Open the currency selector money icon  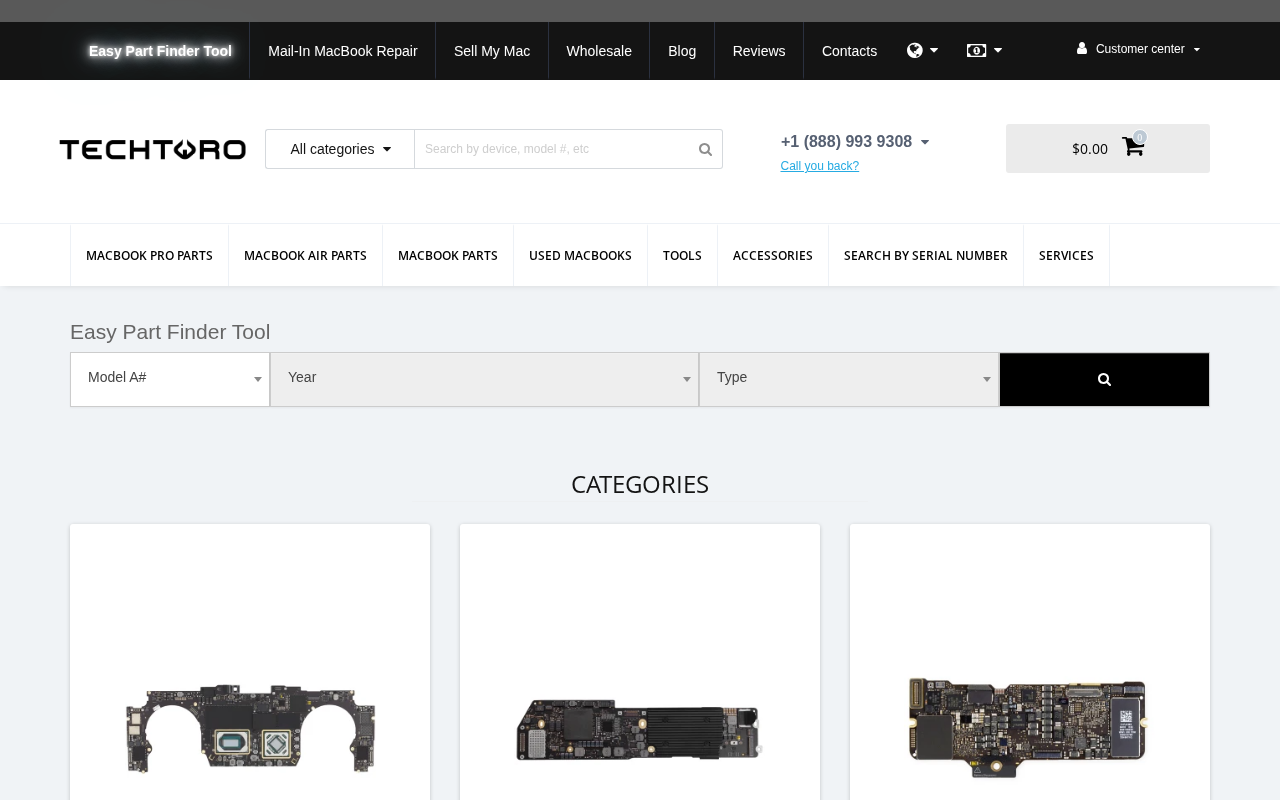tap(976, 51)
